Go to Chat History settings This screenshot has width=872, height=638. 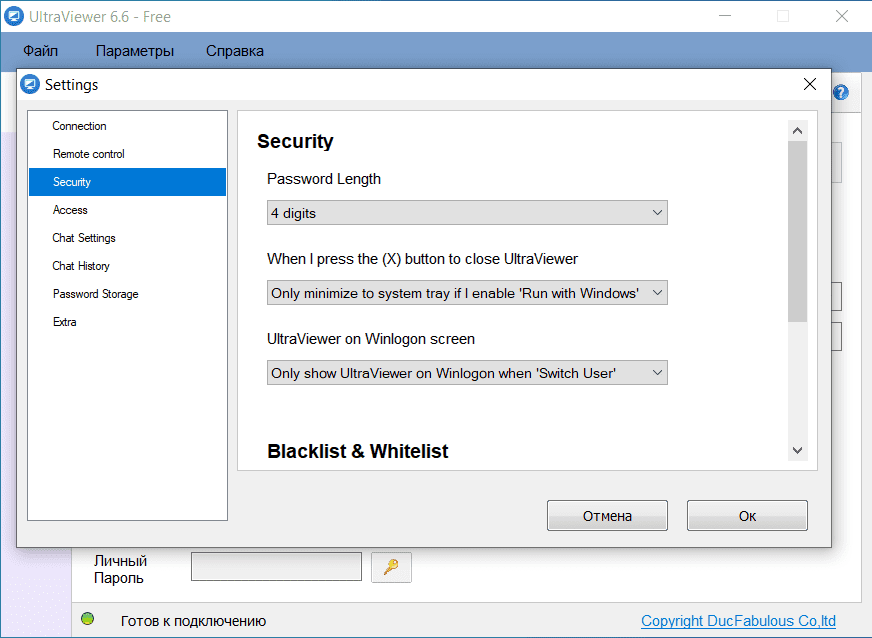point(81,266)
